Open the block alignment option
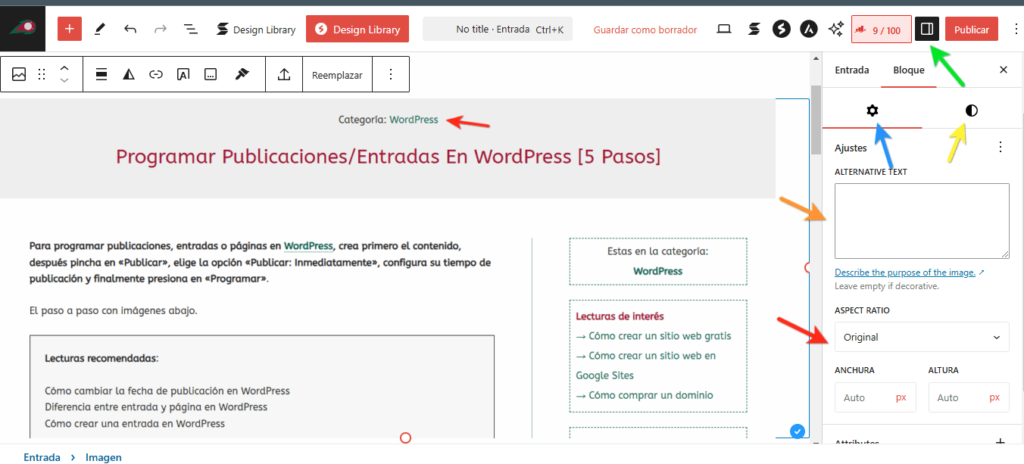 (x=101, y=75)
